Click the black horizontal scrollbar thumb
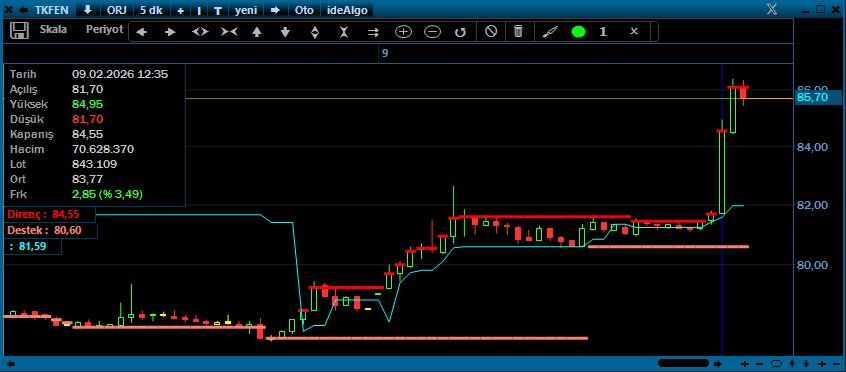 coord(683,363)
